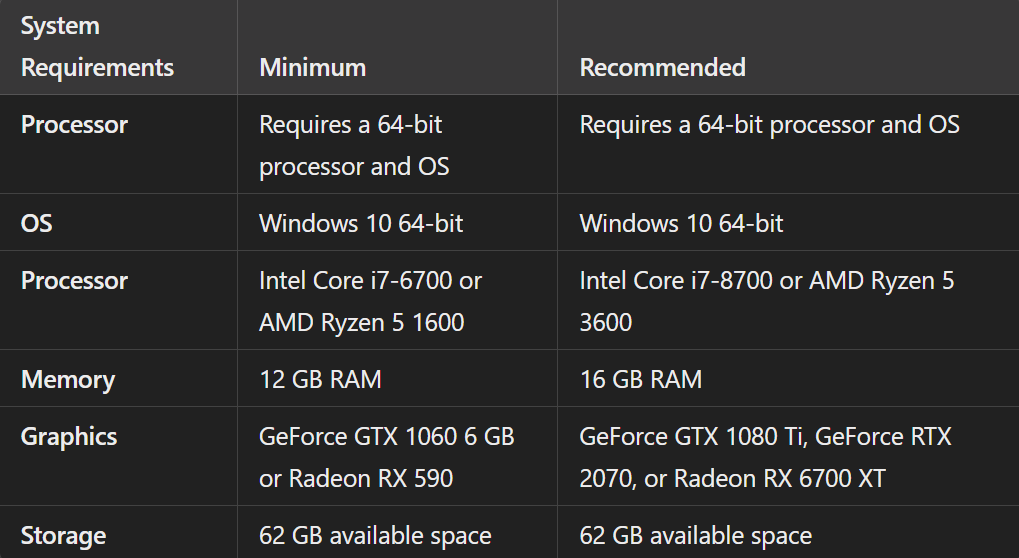Viewport: 1019px width, 558px height.
Task: Click recommended 62 GB available space cell
Action: tap(695, 535)
